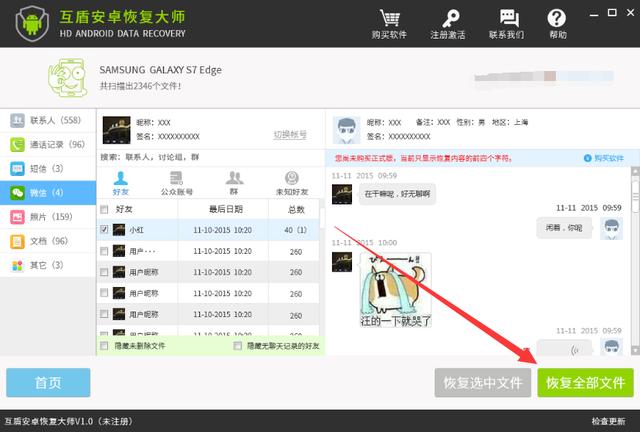Click the device mascot phone icon
The height and width of the screenshot is (432, 640).
coord(67,78)
